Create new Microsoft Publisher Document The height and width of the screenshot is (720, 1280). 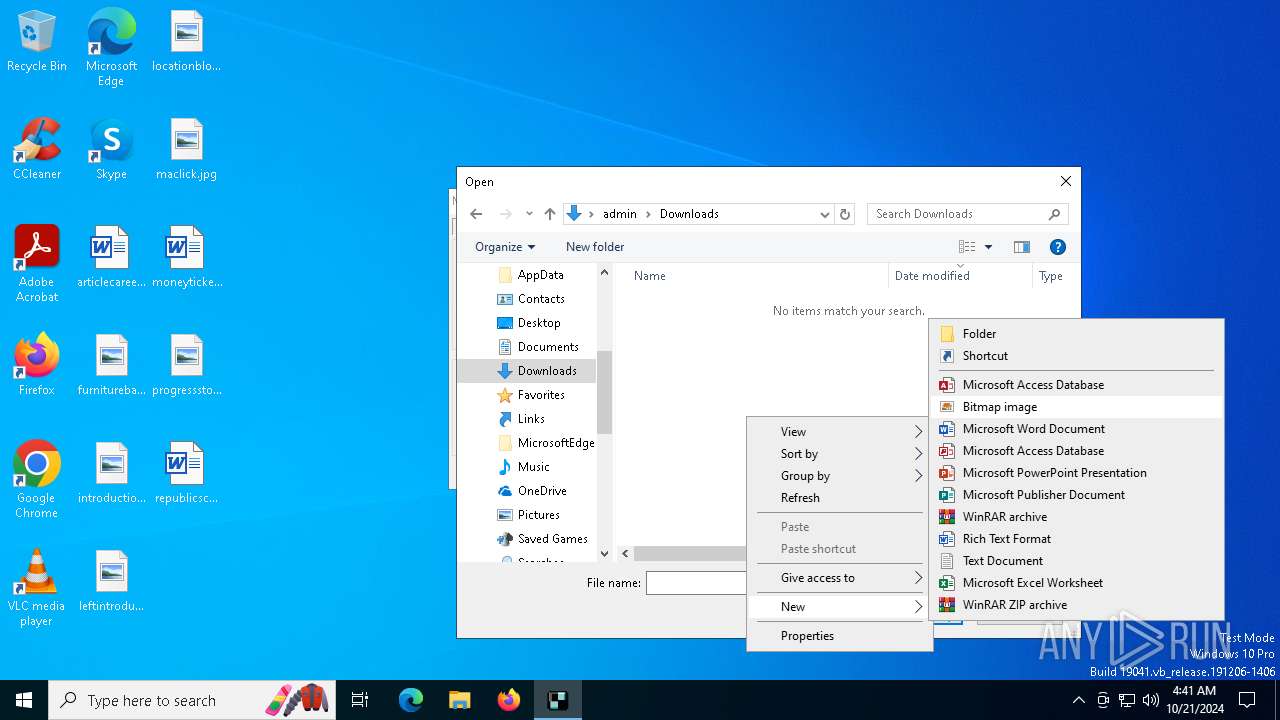(1076, 495)
